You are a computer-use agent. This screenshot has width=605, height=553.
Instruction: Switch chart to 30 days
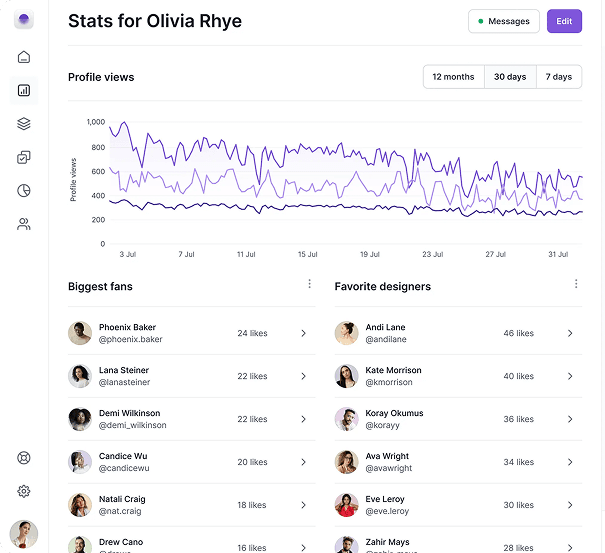(510, 77)
